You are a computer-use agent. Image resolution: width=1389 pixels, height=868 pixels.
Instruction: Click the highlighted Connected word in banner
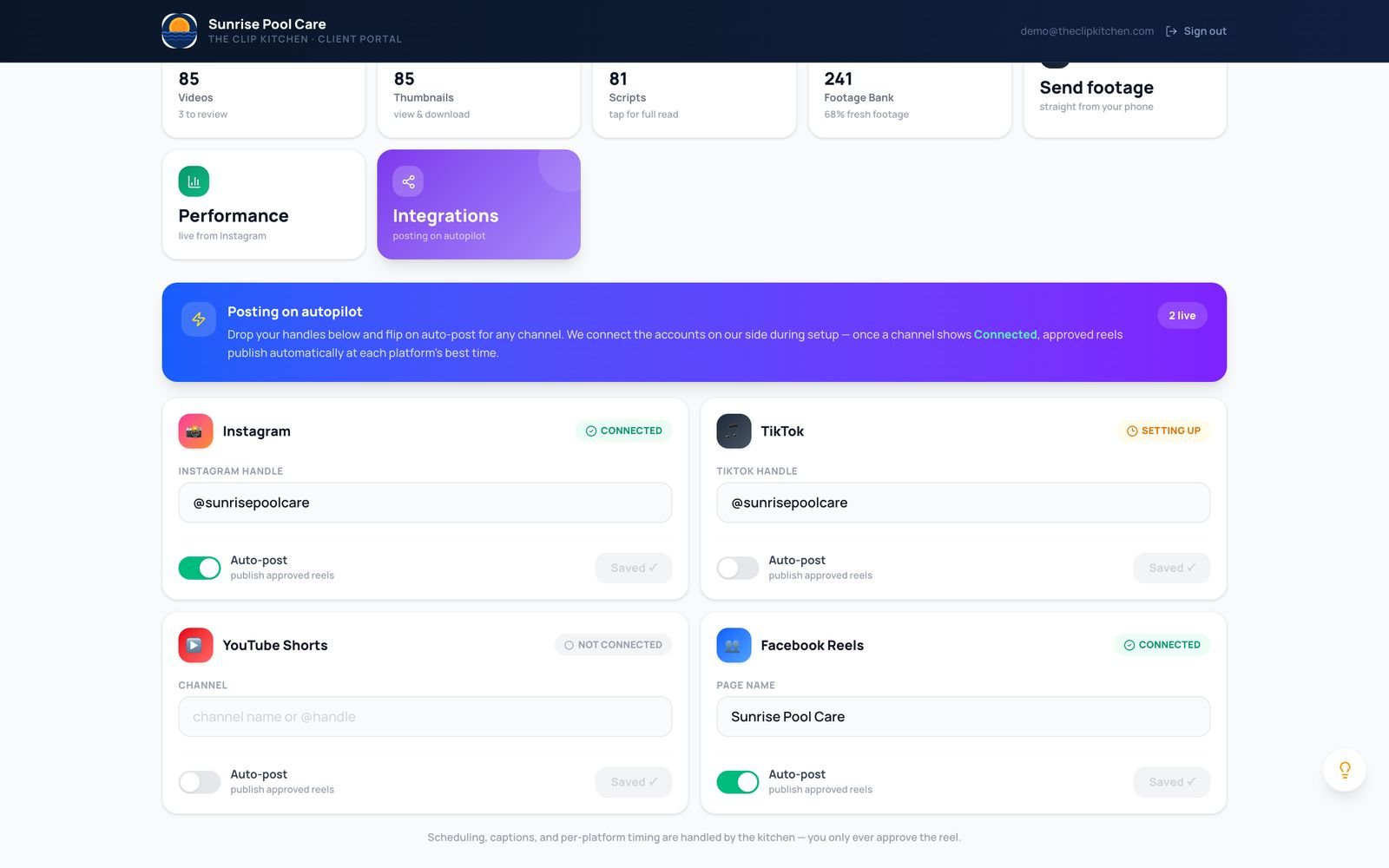click(x=1005, y=335)
